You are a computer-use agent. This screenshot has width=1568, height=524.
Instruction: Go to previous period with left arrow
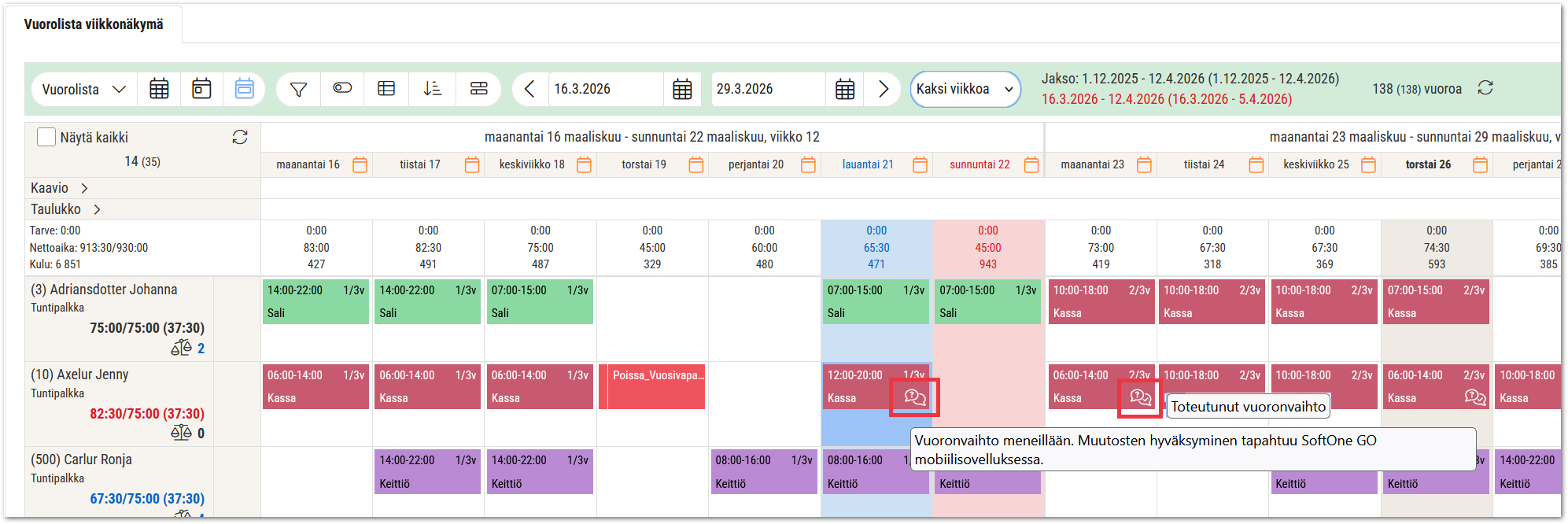529,89
